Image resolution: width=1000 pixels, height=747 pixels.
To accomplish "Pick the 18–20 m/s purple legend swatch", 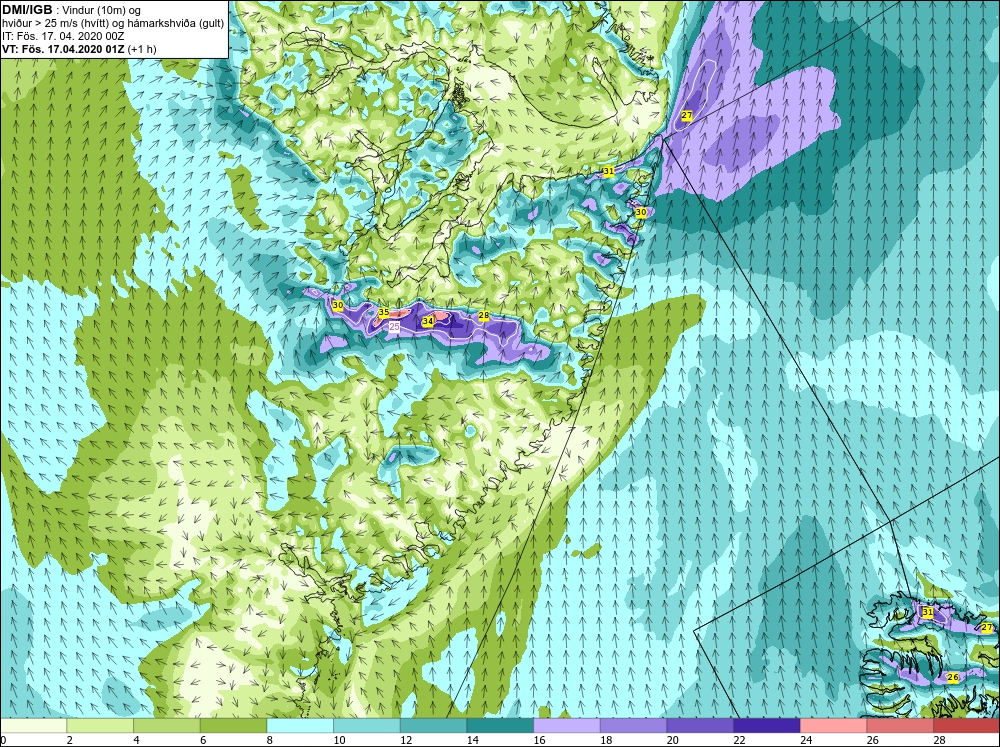I will [x=633, y=726].
